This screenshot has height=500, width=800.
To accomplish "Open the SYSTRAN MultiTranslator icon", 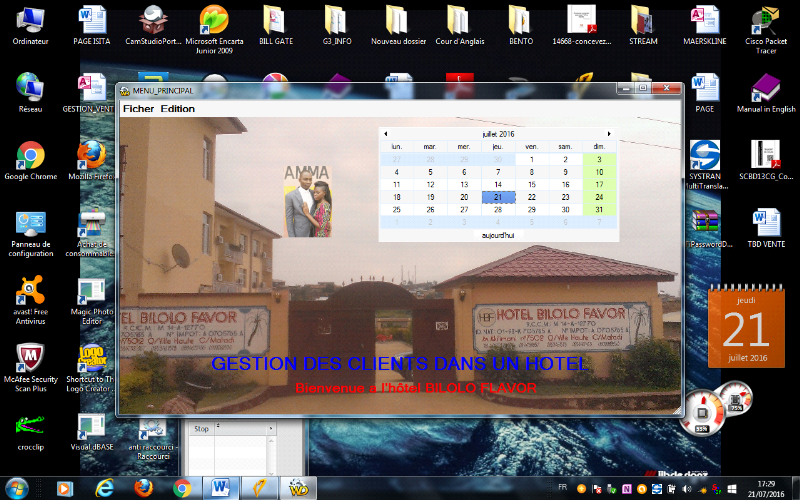I will click(x=705, y=164).
